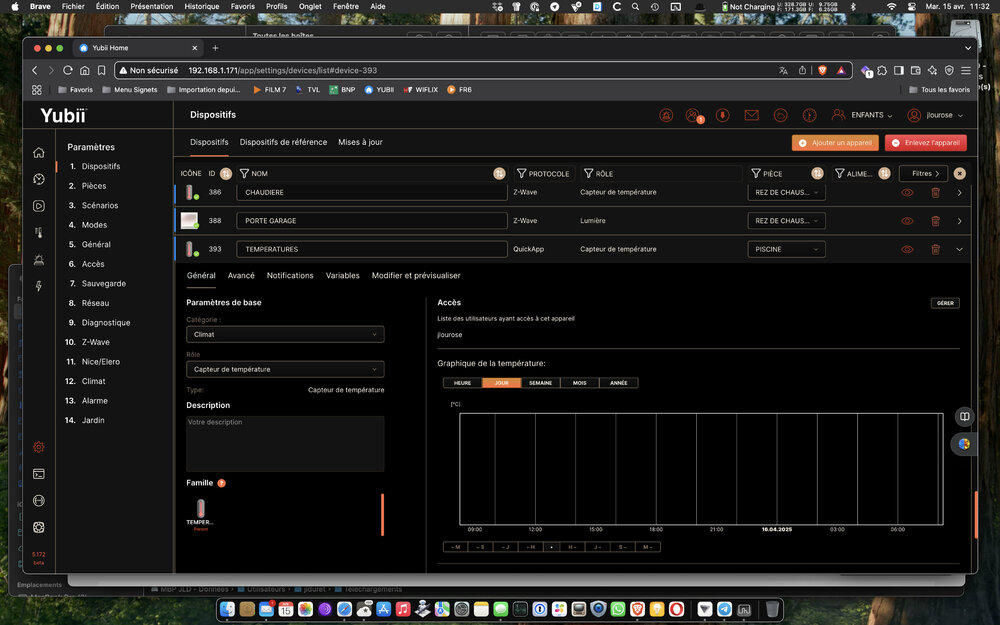Viewport: 1000px width, 625px height.
Task: Toggle visibility eye for TEMPERATURES device
Action: (907, 249)
